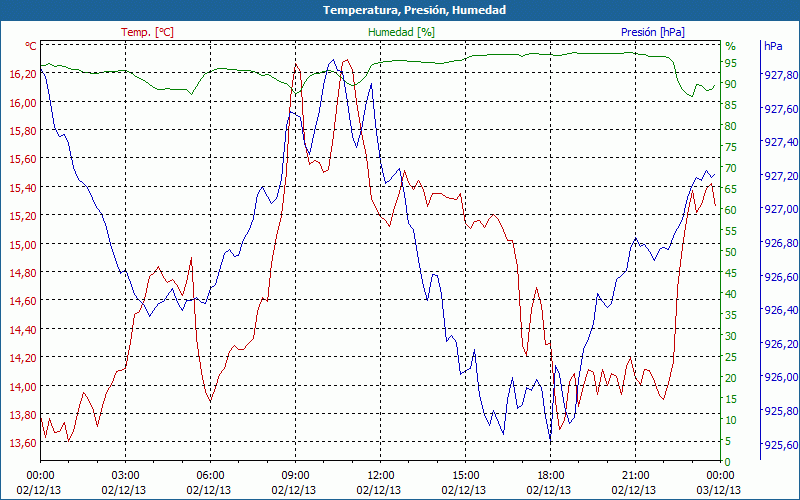Click the temperature axis value '16,00'
Screen dimensions: 800x500
[23, 103]
